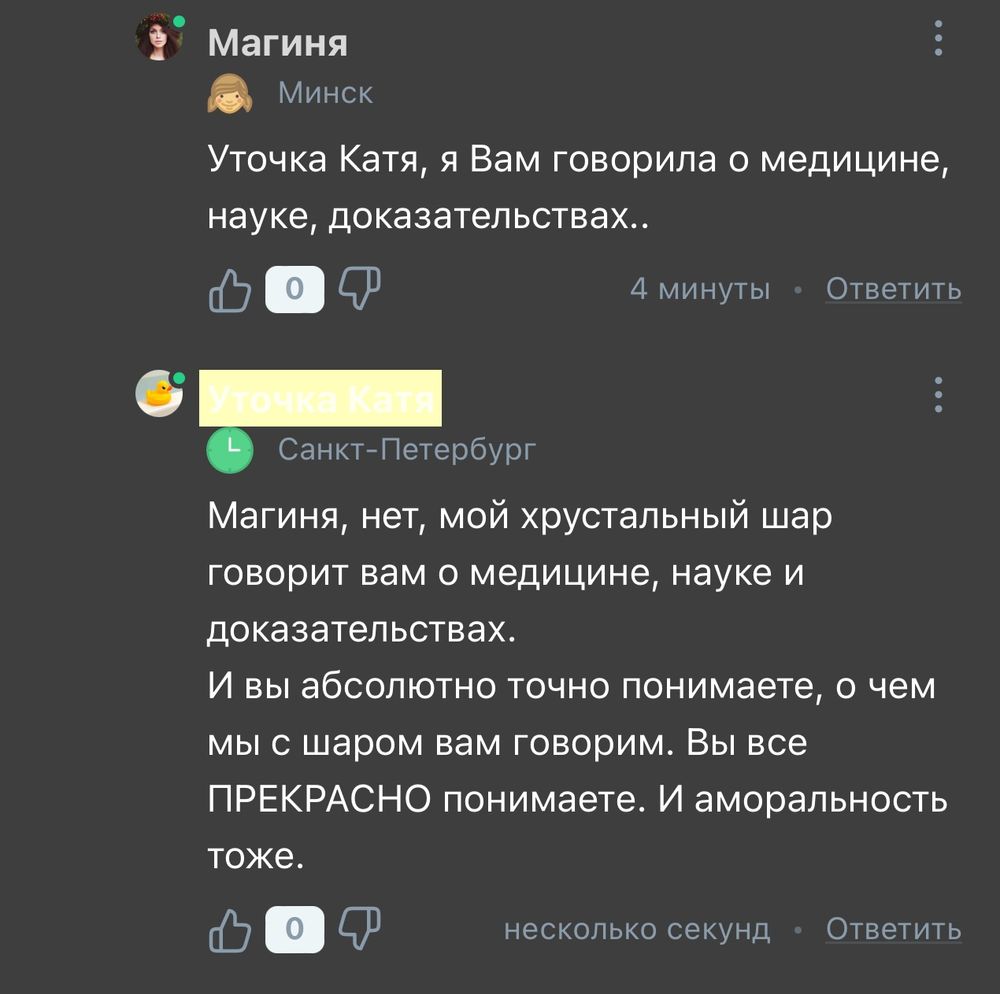Open Магиня's avatar picture
1000x994 pixels.
[x=158, y=38]
